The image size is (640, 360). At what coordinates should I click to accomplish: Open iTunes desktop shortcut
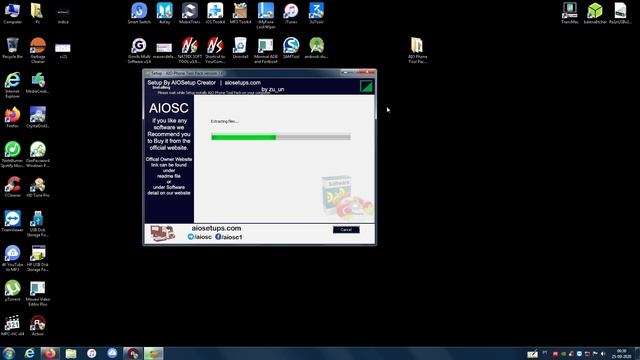[x=291, y=13]
